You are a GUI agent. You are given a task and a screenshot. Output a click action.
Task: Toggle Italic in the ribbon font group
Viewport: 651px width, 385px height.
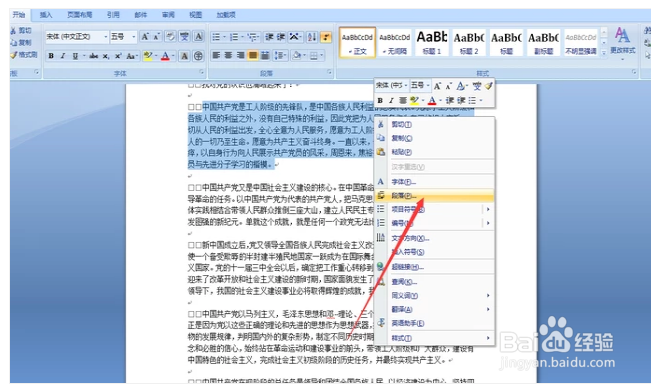pyautogui.click(x=63, y=56)
